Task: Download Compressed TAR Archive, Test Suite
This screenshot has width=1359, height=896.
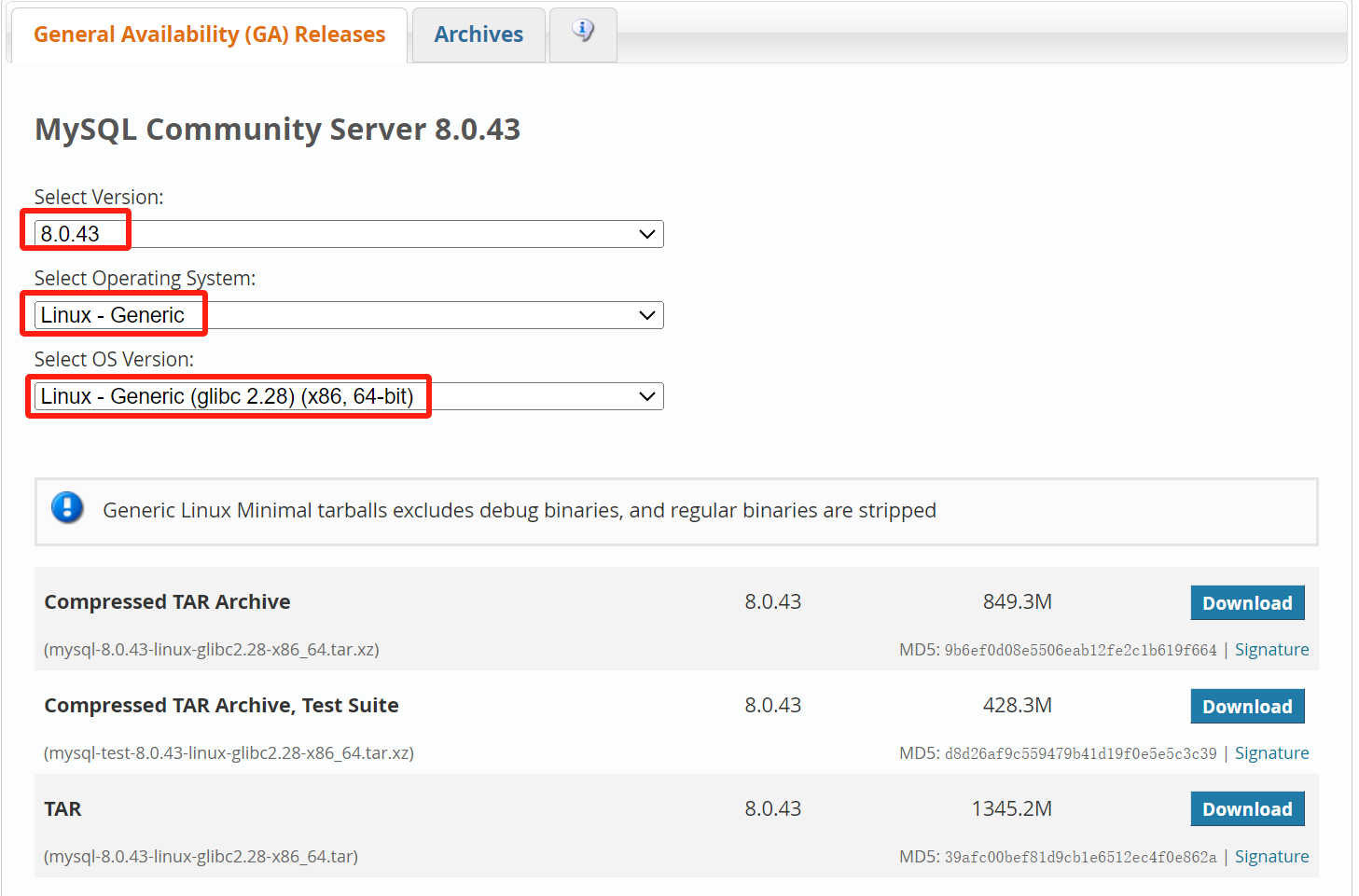Action: click(1247, 707)
